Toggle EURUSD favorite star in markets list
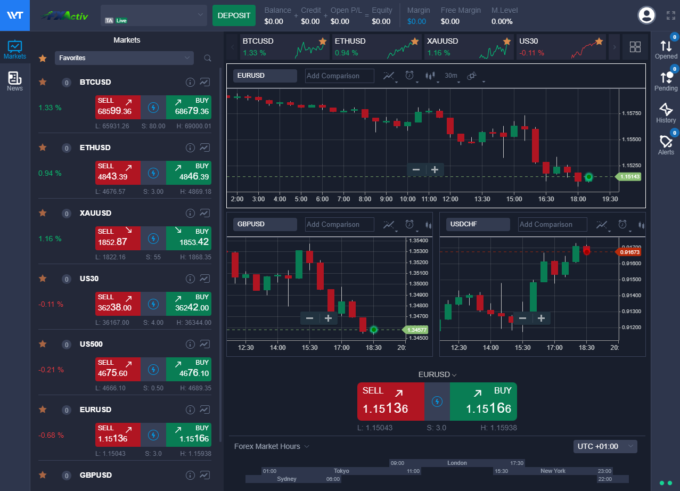Image resolution: width=680 pixels, height=491 pixels. [42, 409]
